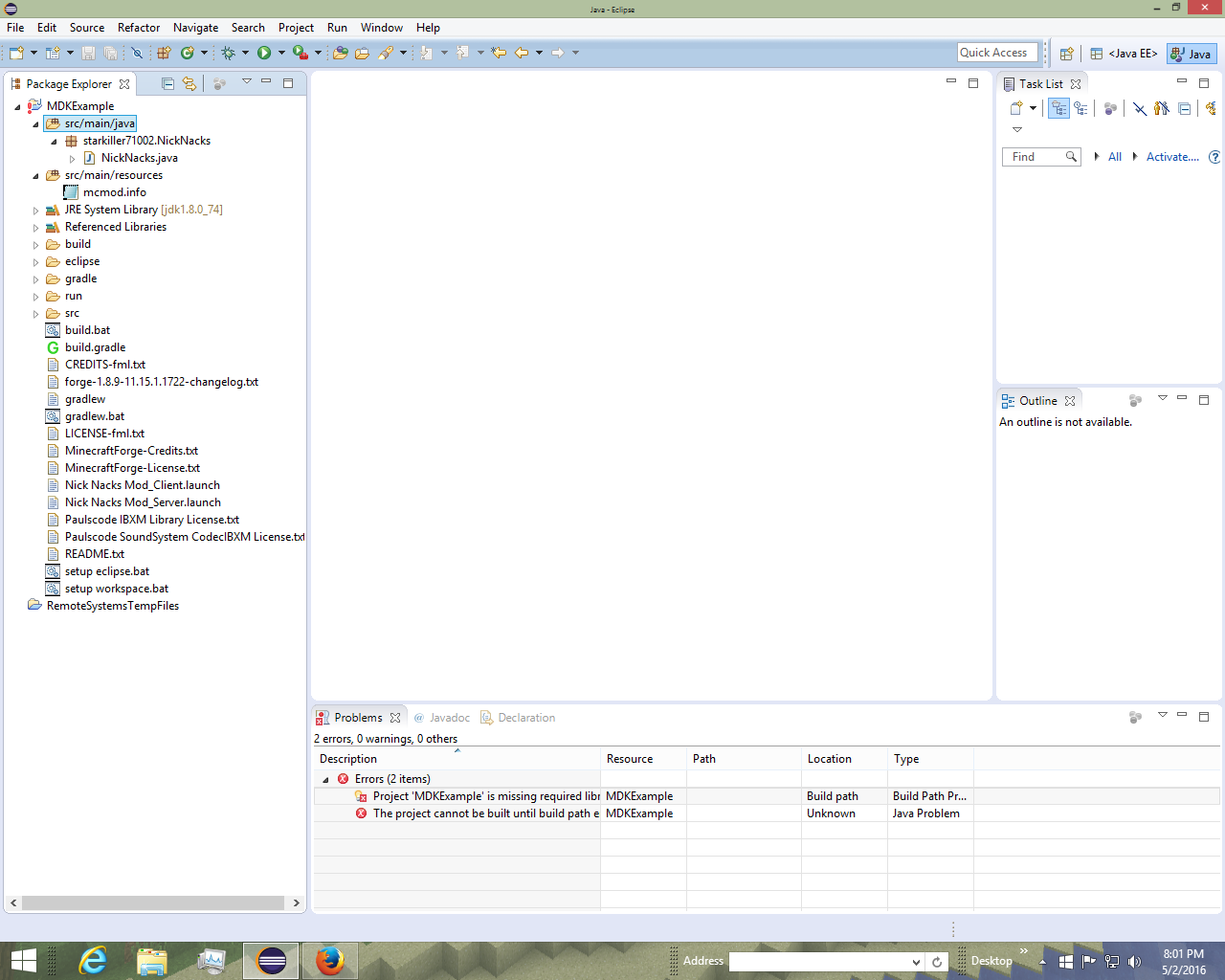Viewport: 1225px width, 980px height.
Task: Toggle Link with Editor in Package Explorer
Action: click(x=189, y=83)
